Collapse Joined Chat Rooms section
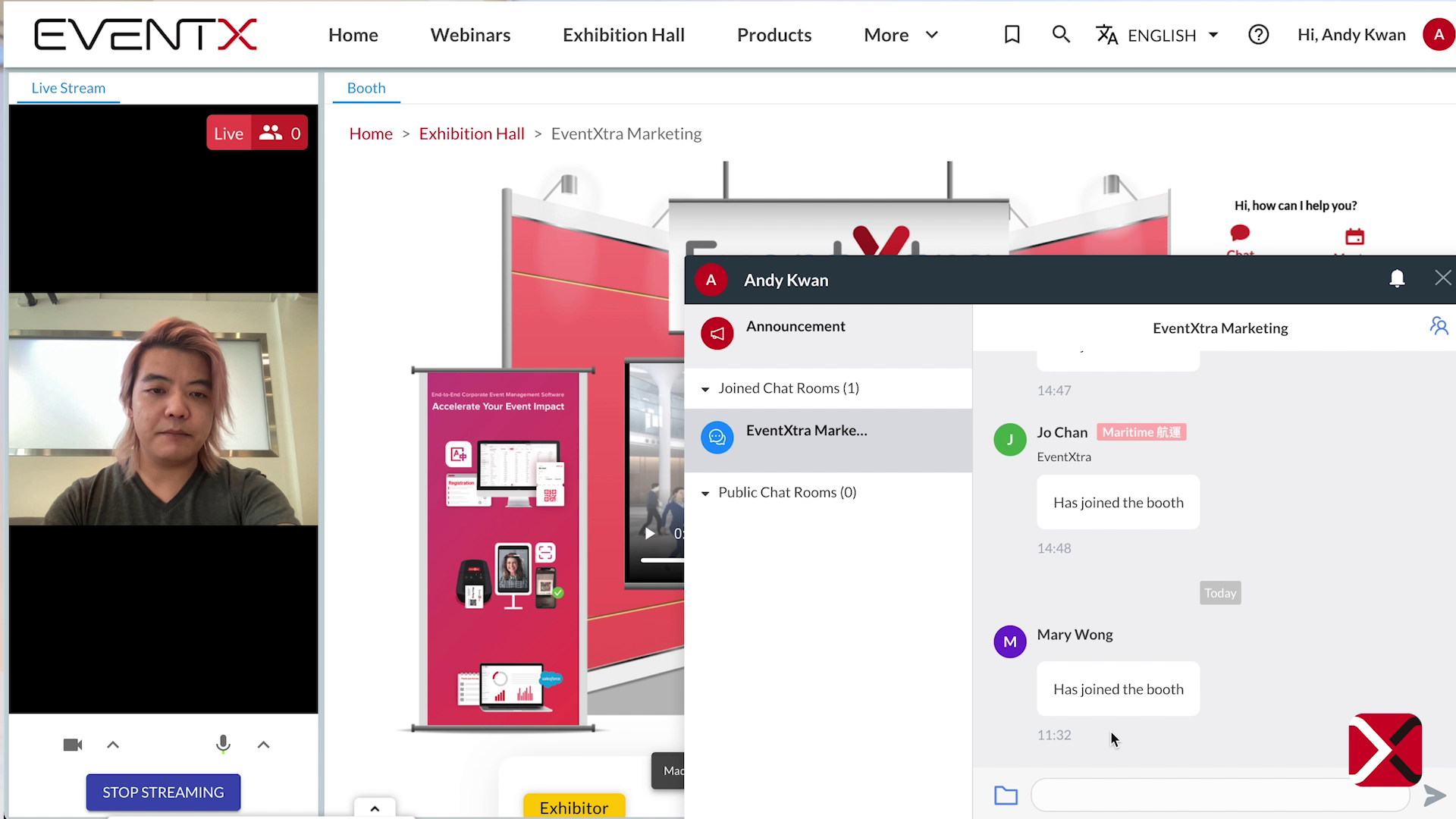 click(x=705, y=389)
